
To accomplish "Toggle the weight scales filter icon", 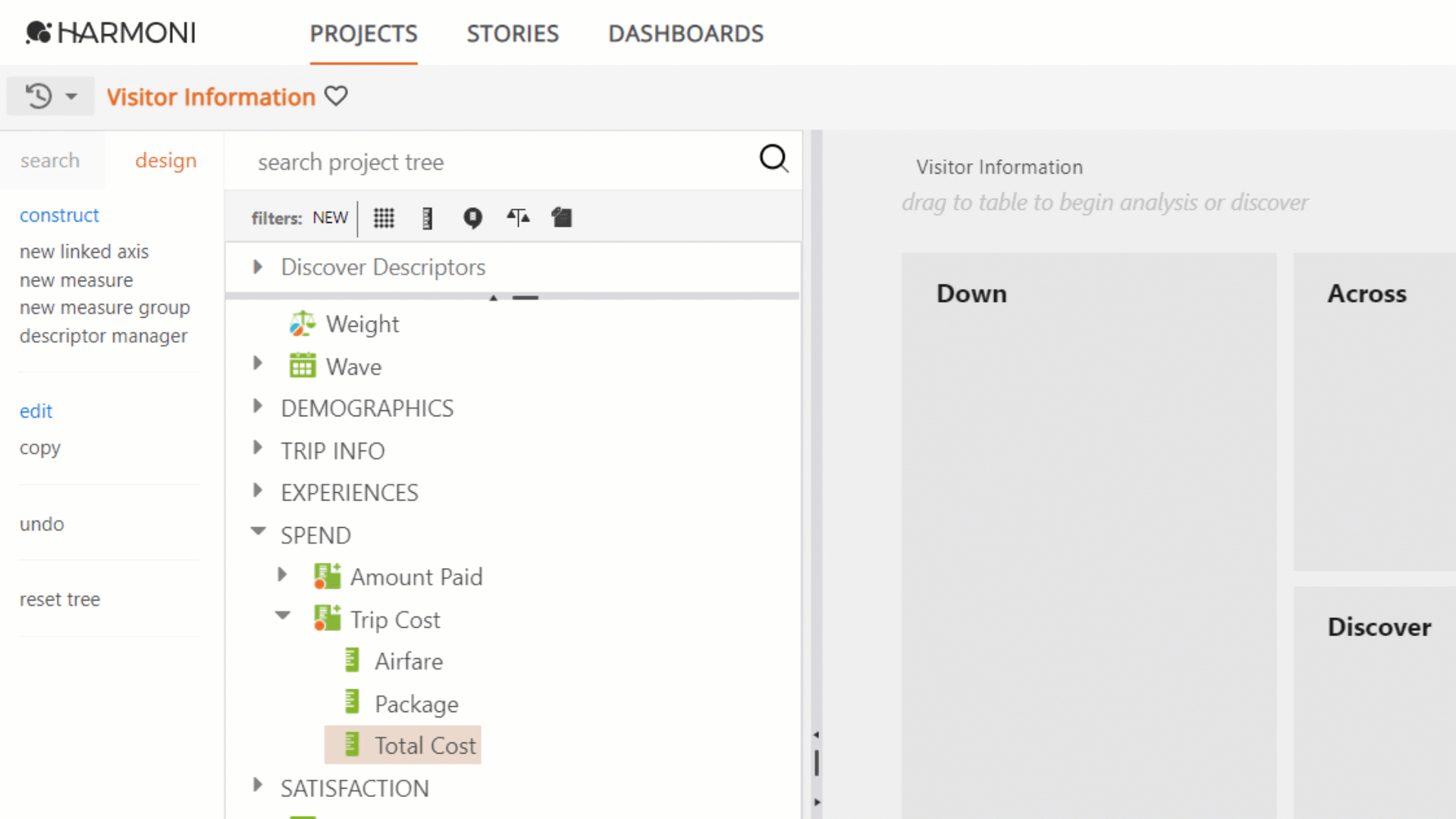I will pyautogui.click(x=518, y=218).
